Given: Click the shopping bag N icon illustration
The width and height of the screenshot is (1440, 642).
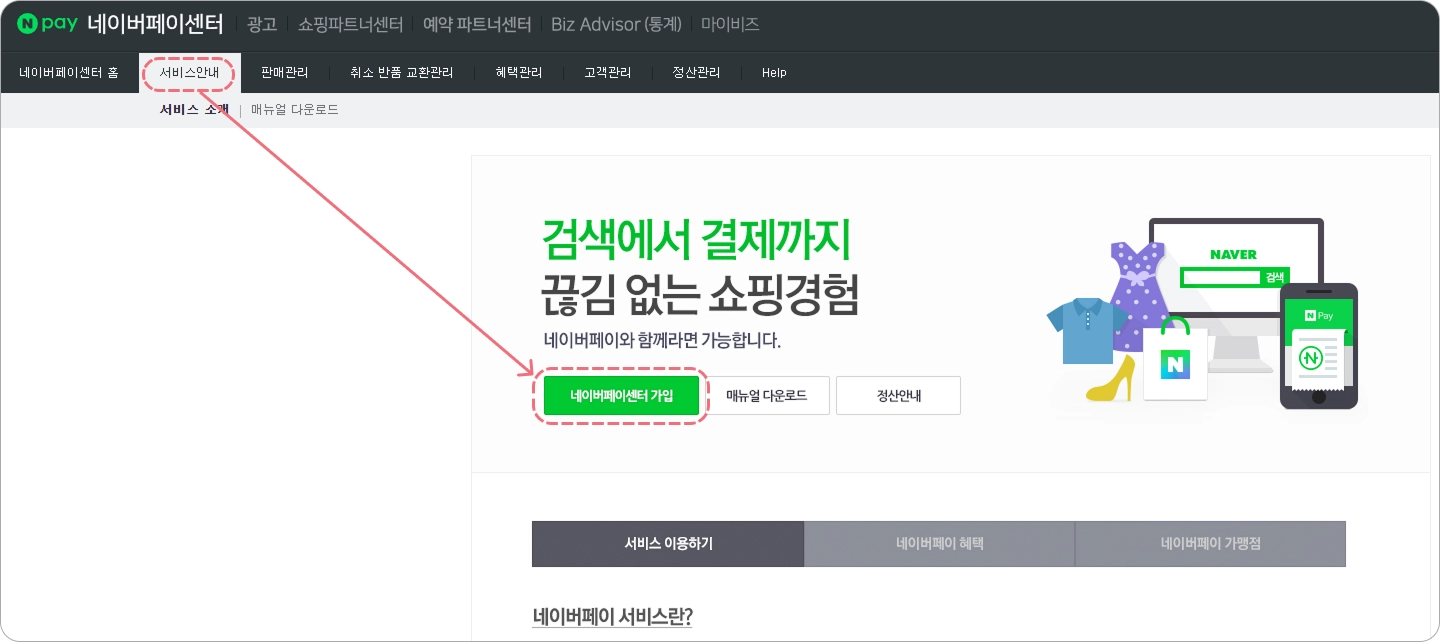Looking at the screenshot, I should coord(1175,359).
